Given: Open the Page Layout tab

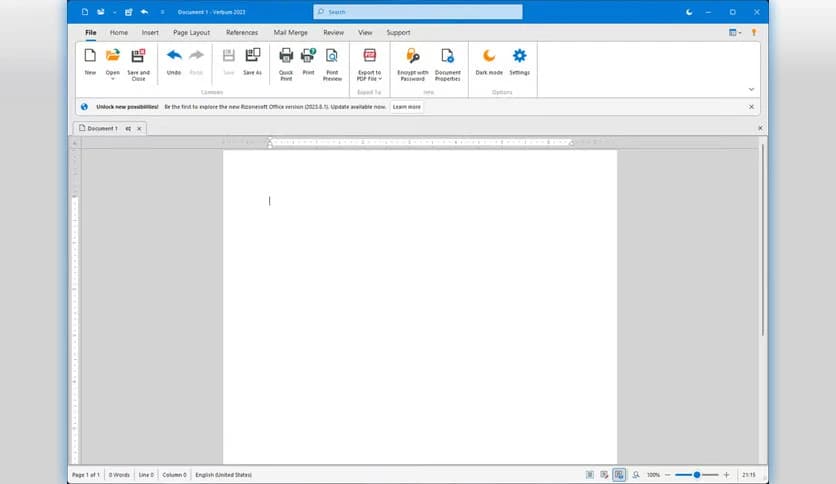Looking at the screenshot, I should click(191, 33).
